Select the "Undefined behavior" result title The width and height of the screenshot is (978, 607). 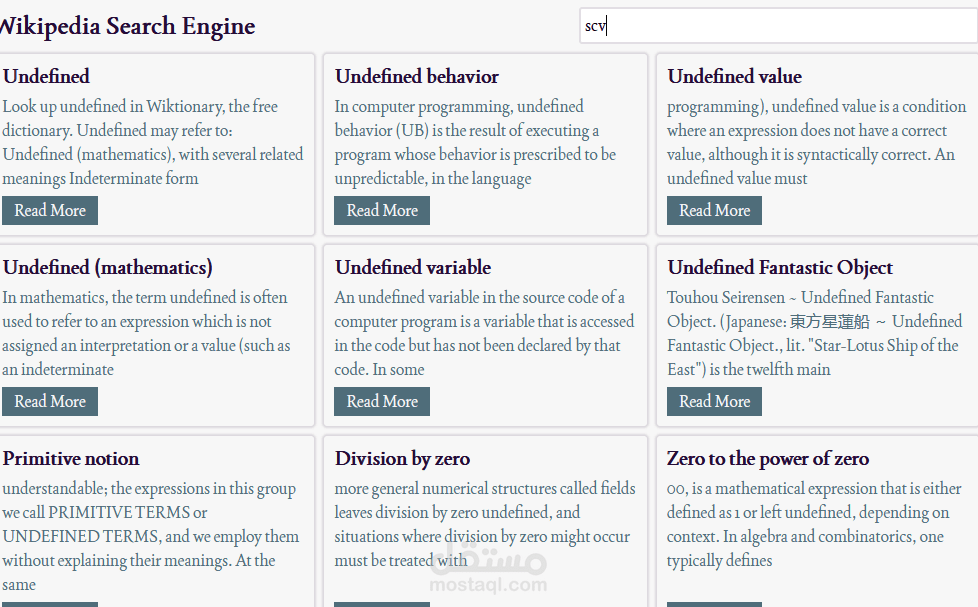417,76
